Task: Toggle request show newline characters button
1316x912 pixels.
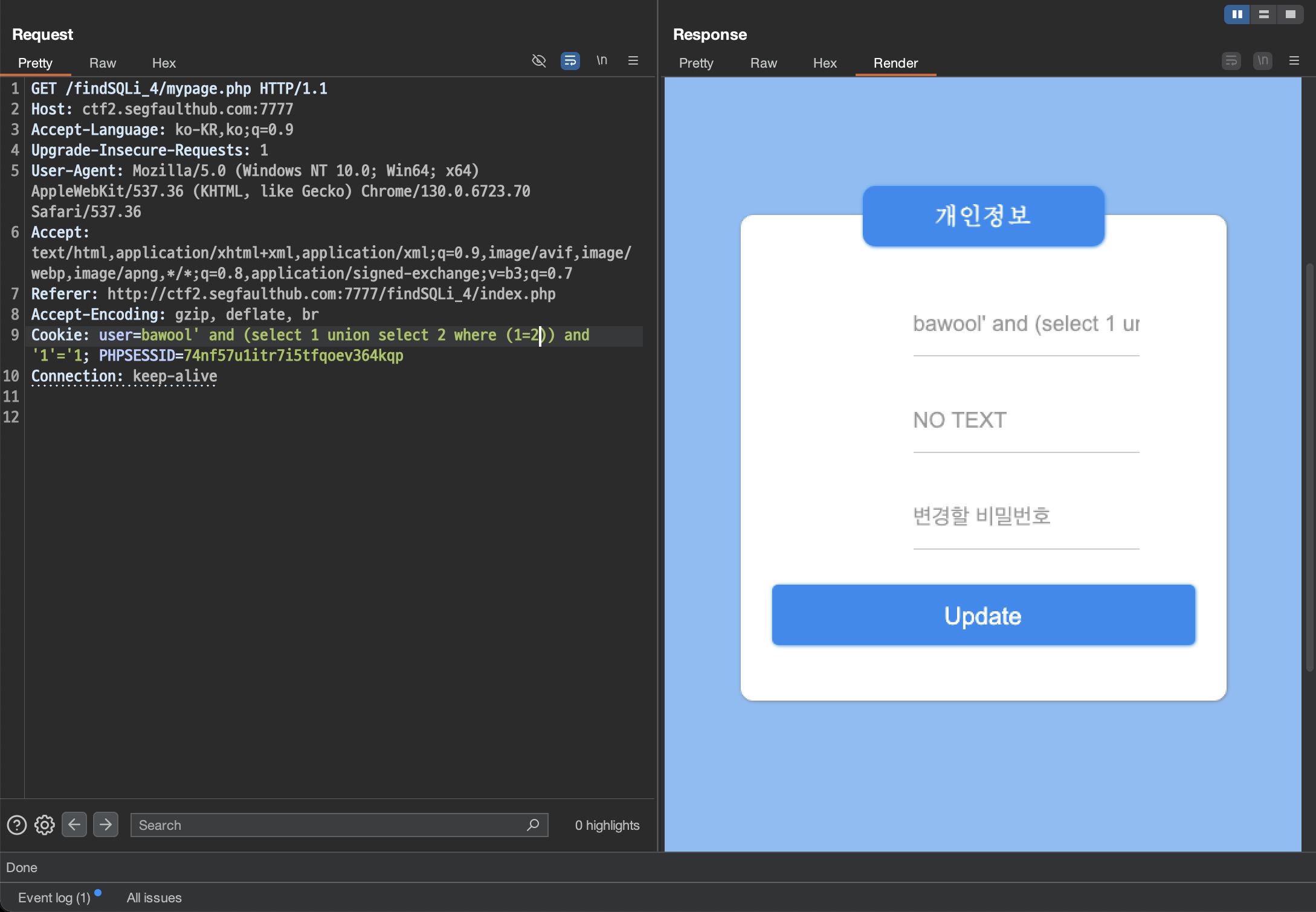Action: click(602, 60)
